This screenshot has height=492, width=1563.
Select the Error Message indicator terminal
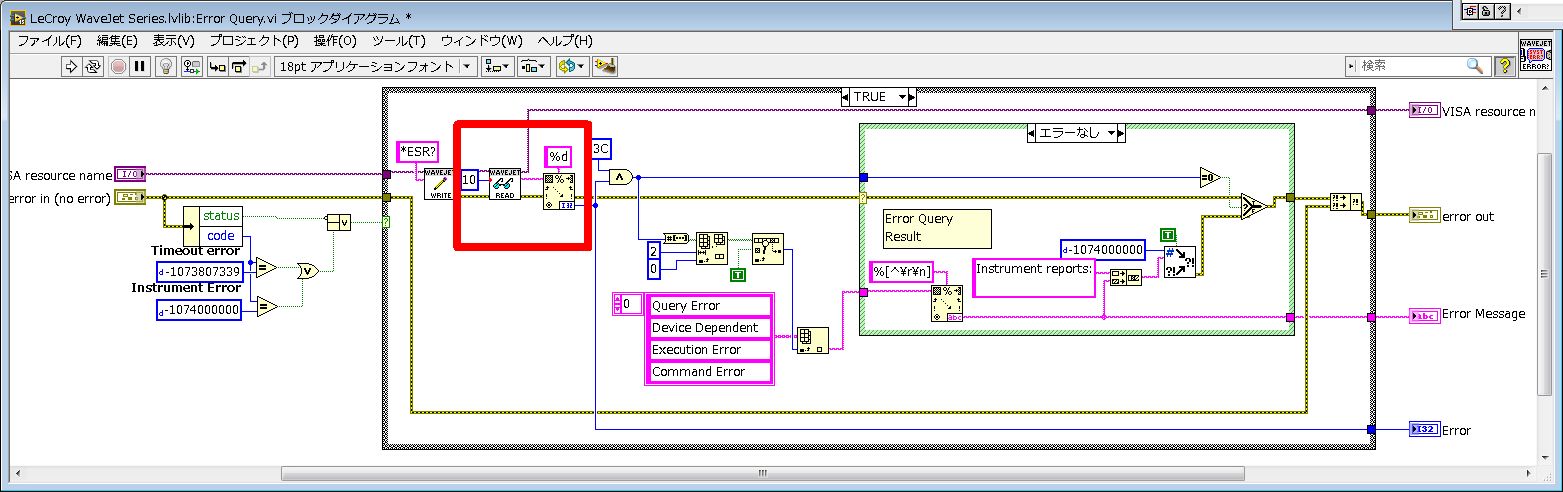[1424, 316]
